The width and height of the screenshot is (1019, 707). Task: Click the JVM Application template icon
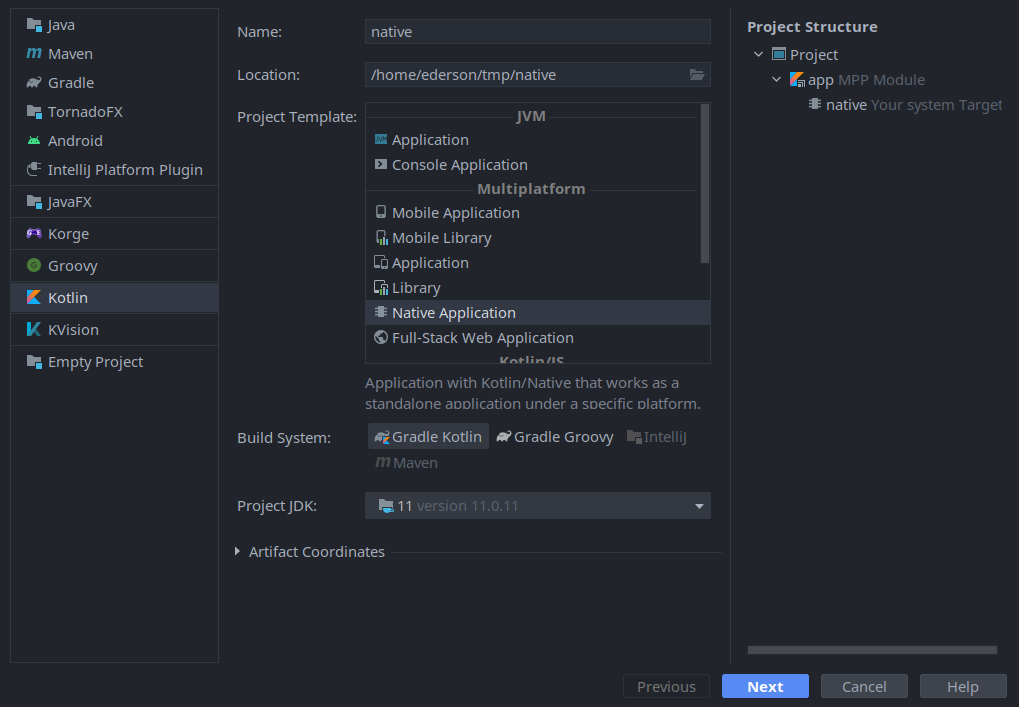pos(381,139)
